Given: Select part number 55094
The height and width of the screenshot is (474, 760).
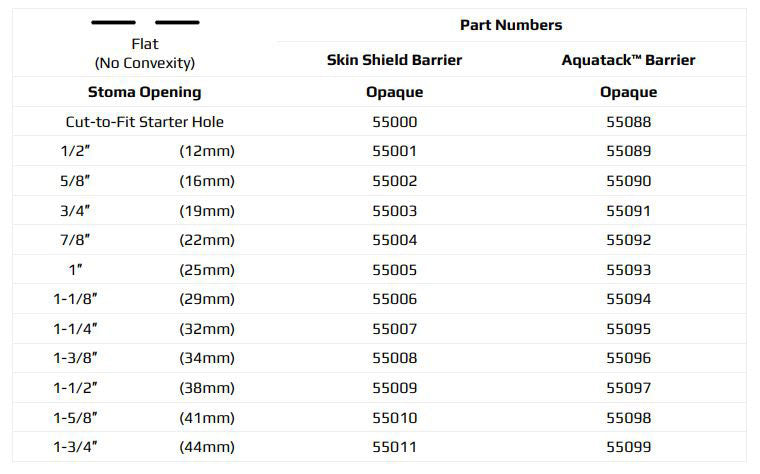Looking at the screenshot, I should (x=628, y=299).
